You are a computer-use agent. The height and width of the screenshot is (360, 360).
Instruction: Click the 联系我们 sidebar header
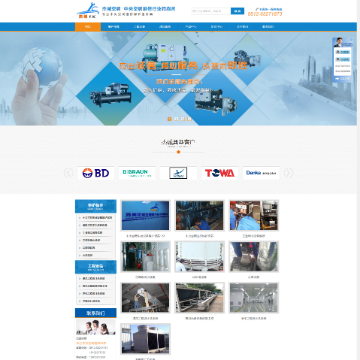click(96, 313)
